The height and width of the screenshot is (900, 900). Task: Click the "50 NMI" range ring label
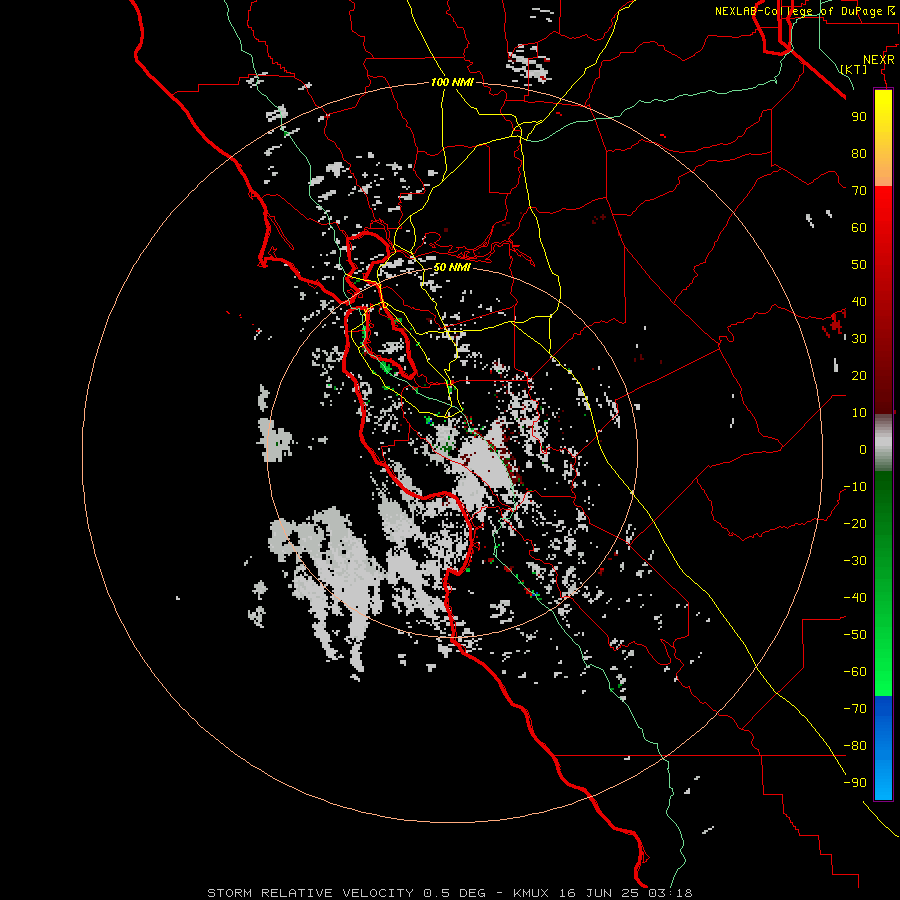(452, 267)
